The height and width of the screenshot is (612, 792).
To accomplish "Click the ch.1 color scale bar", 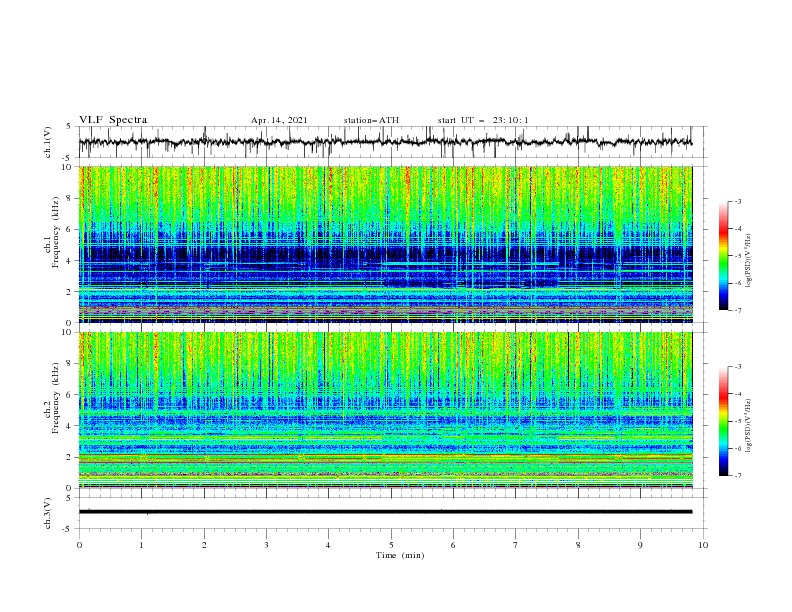I will tap(723, 256).
